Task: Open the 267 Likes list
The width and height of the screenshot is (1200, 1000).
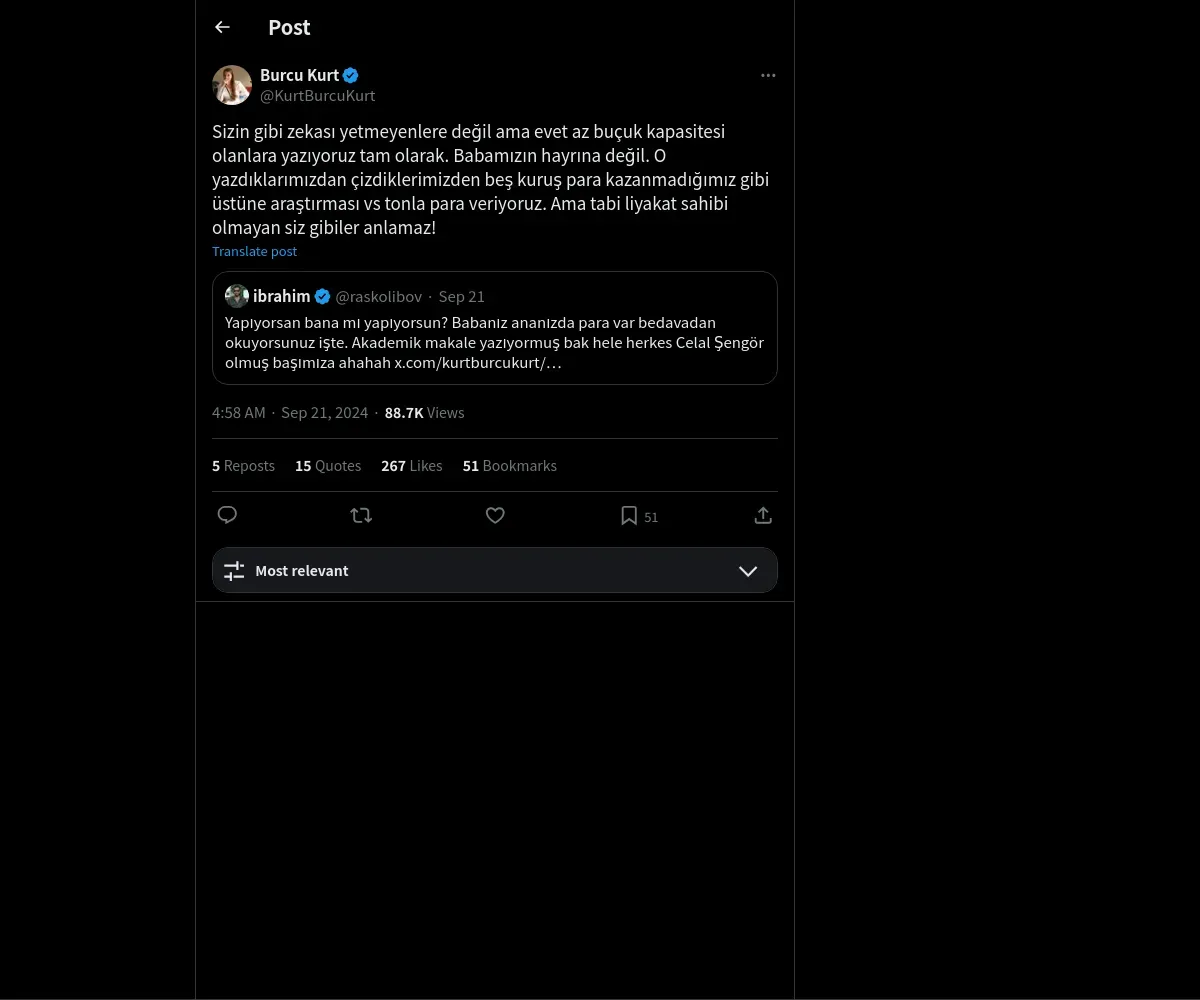Action: pos(411,466)
